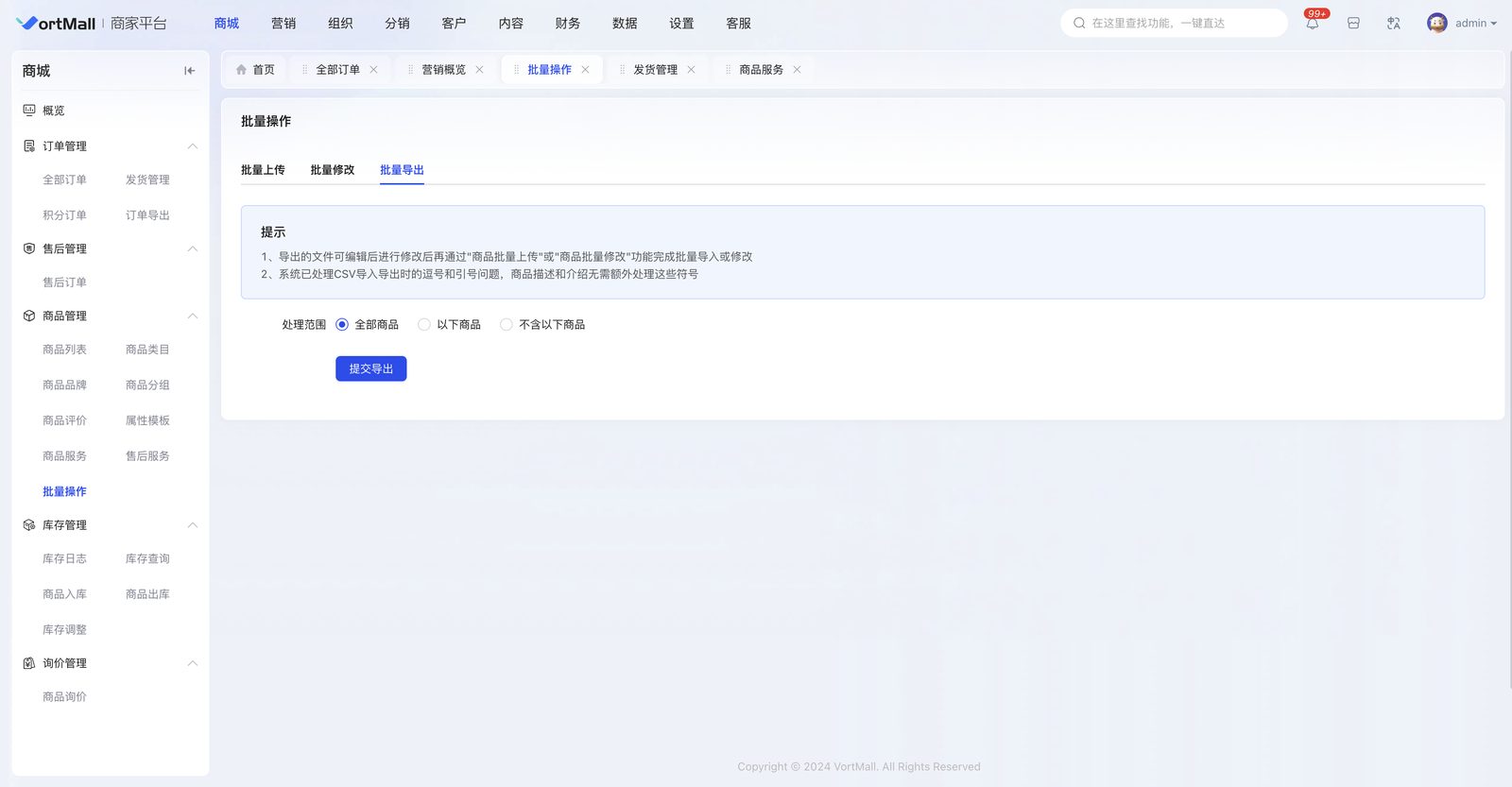Collapse the sidebar with the fold icon
1512x787 pixels.
(189, 71)
